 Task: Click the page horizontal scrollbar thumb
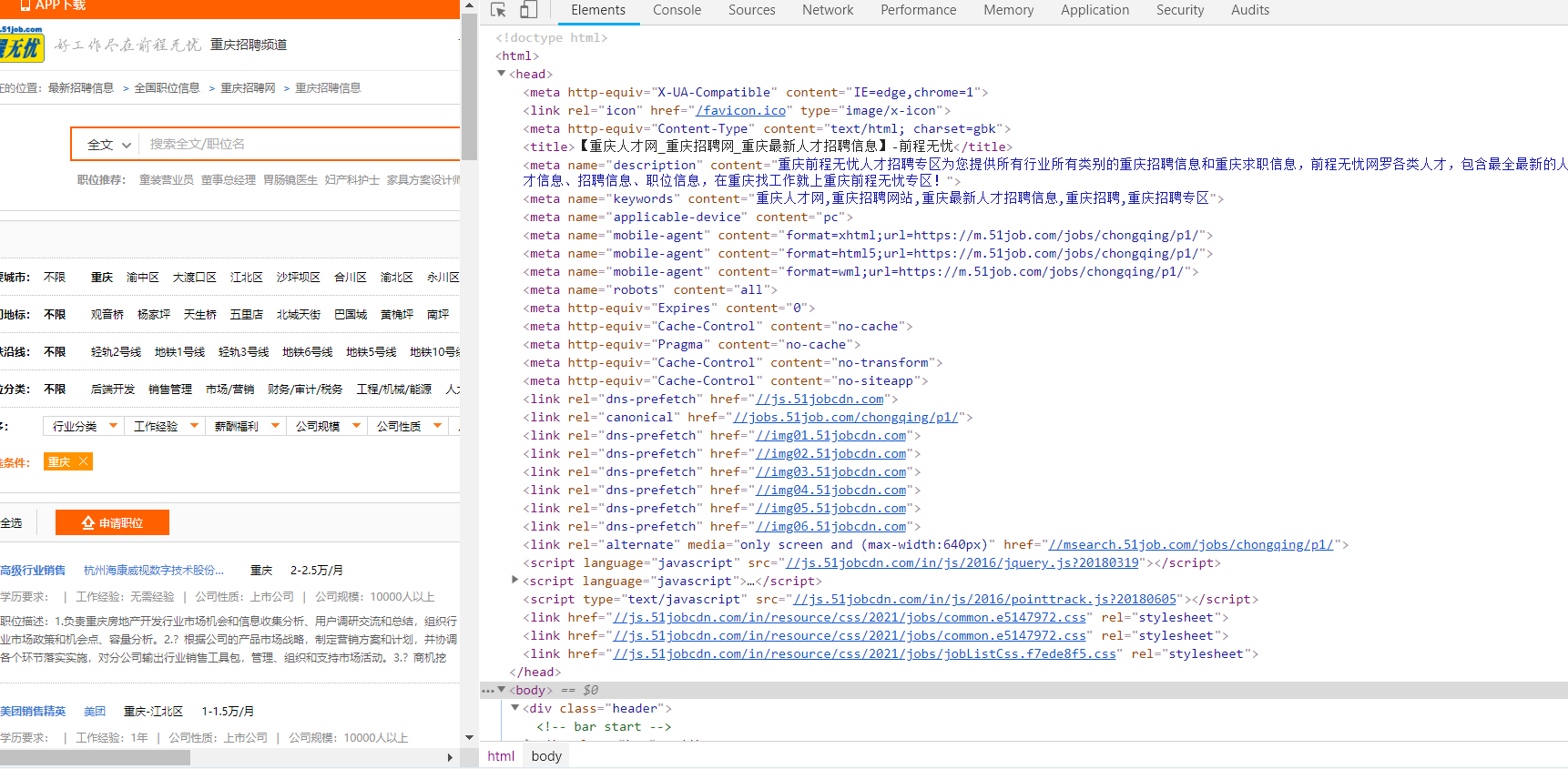[96, 757]
